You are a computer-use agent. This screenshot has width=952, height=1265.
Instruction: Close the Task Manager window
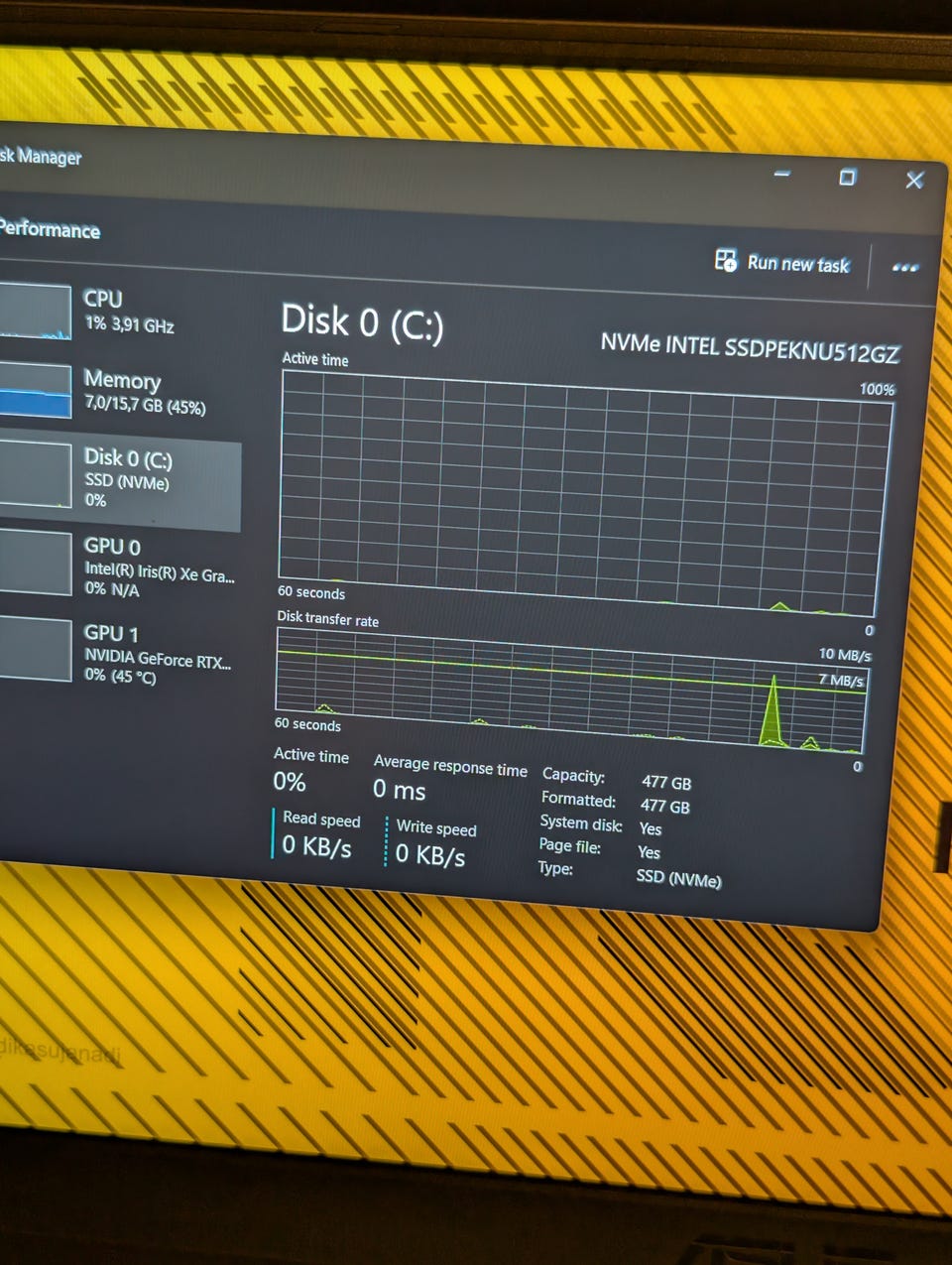point(914,180)
